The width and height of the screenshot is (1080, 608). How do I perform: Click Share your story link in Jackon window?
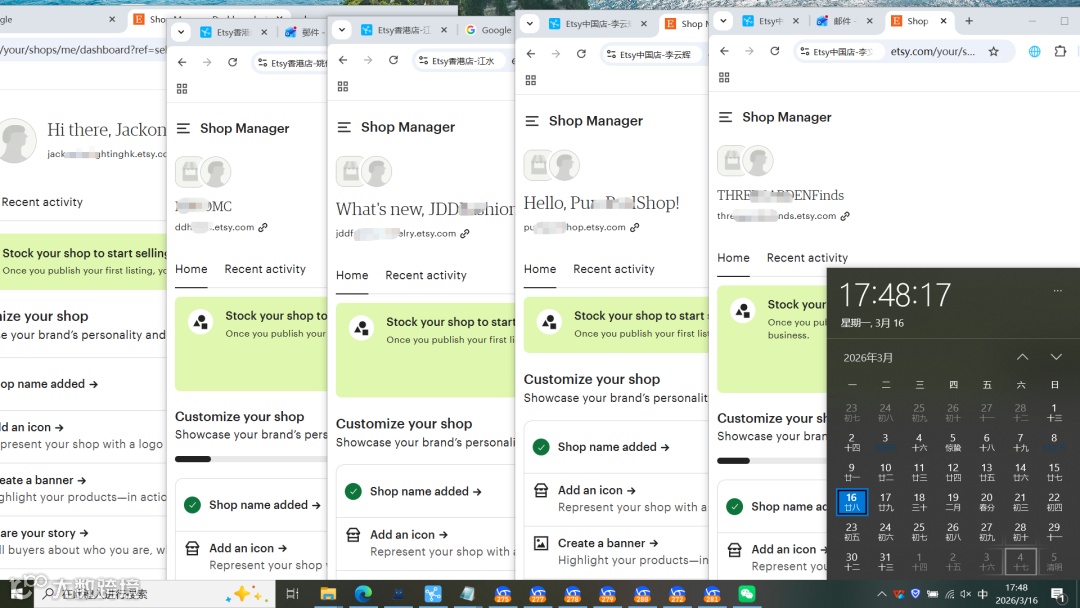[x=45, y=533]
